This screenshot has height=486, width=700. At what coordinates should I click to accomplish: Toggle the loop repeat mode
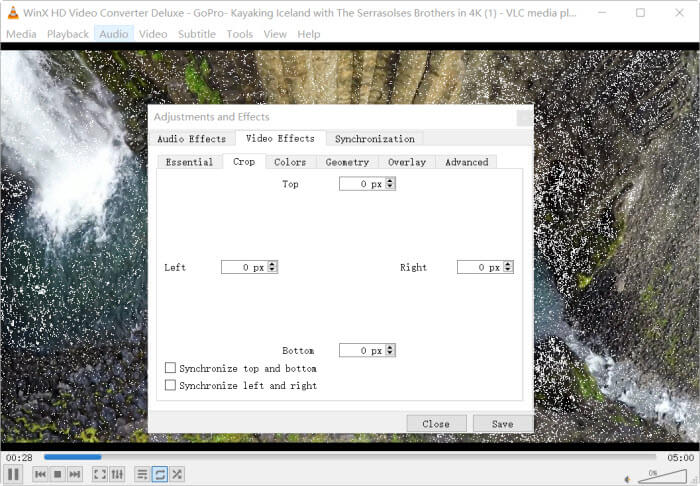tap(159, 474)
